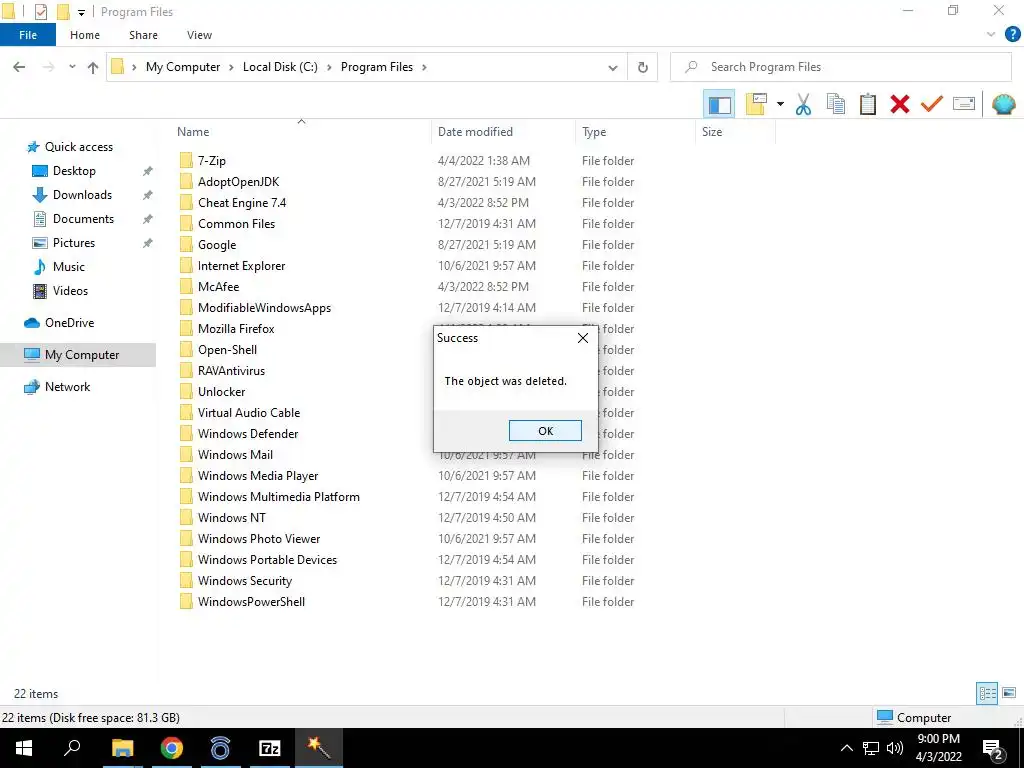Click the orange checkmark Properties icon

(x=932, y=104)
